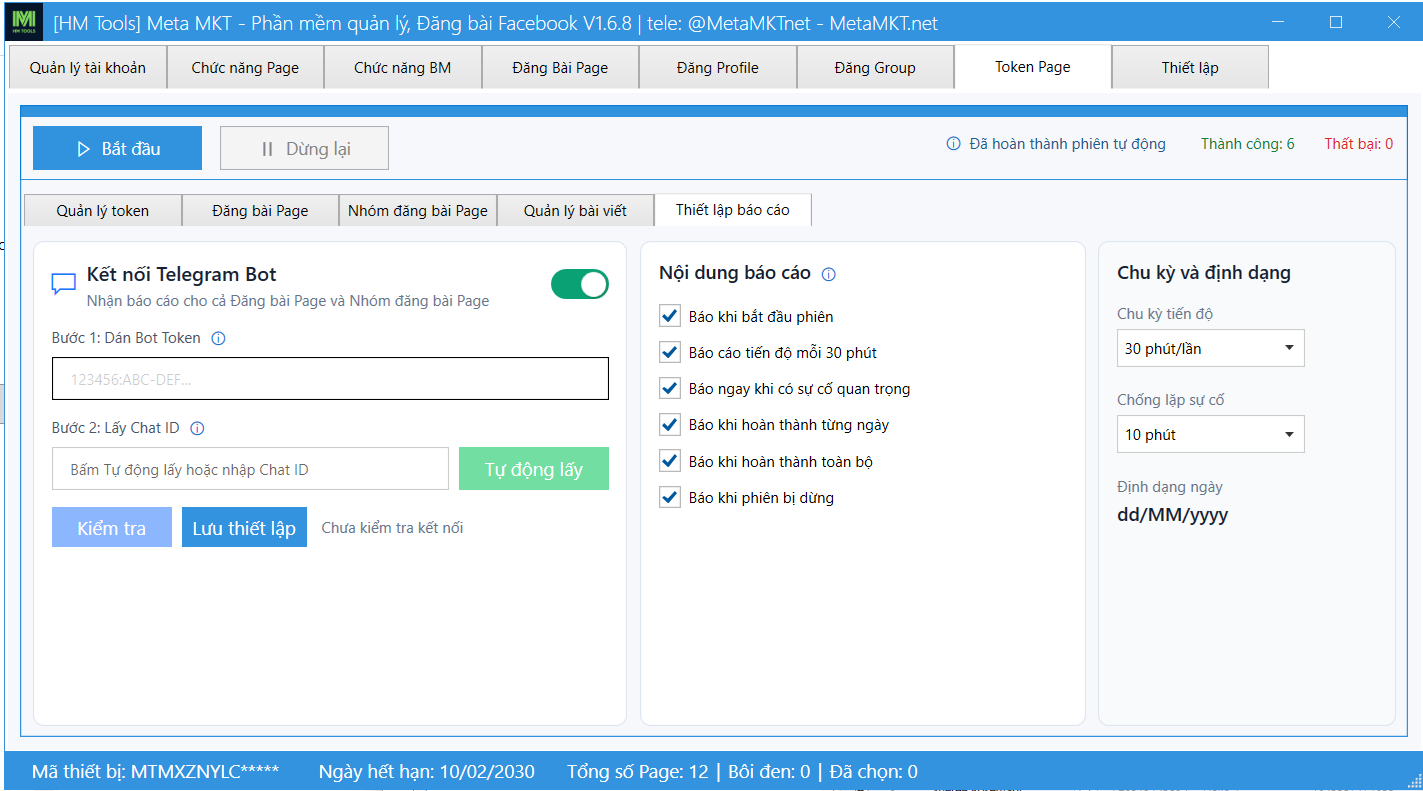This screenshot has width=1423, height=791.
Task: Click the Kiểm tra button
Action: [112, 528]
